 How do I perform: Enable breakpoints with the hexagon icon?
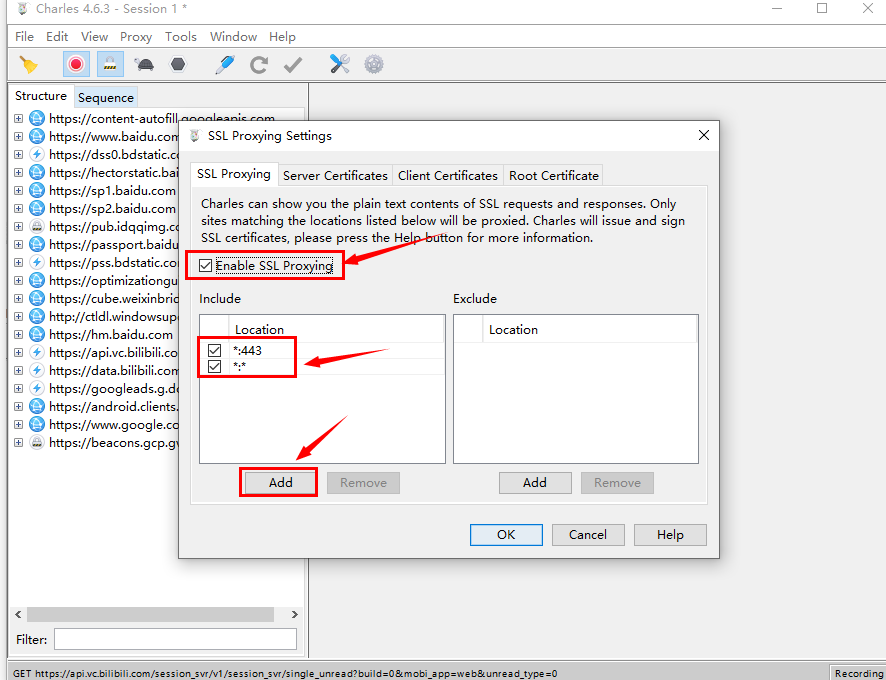(178, 64)
